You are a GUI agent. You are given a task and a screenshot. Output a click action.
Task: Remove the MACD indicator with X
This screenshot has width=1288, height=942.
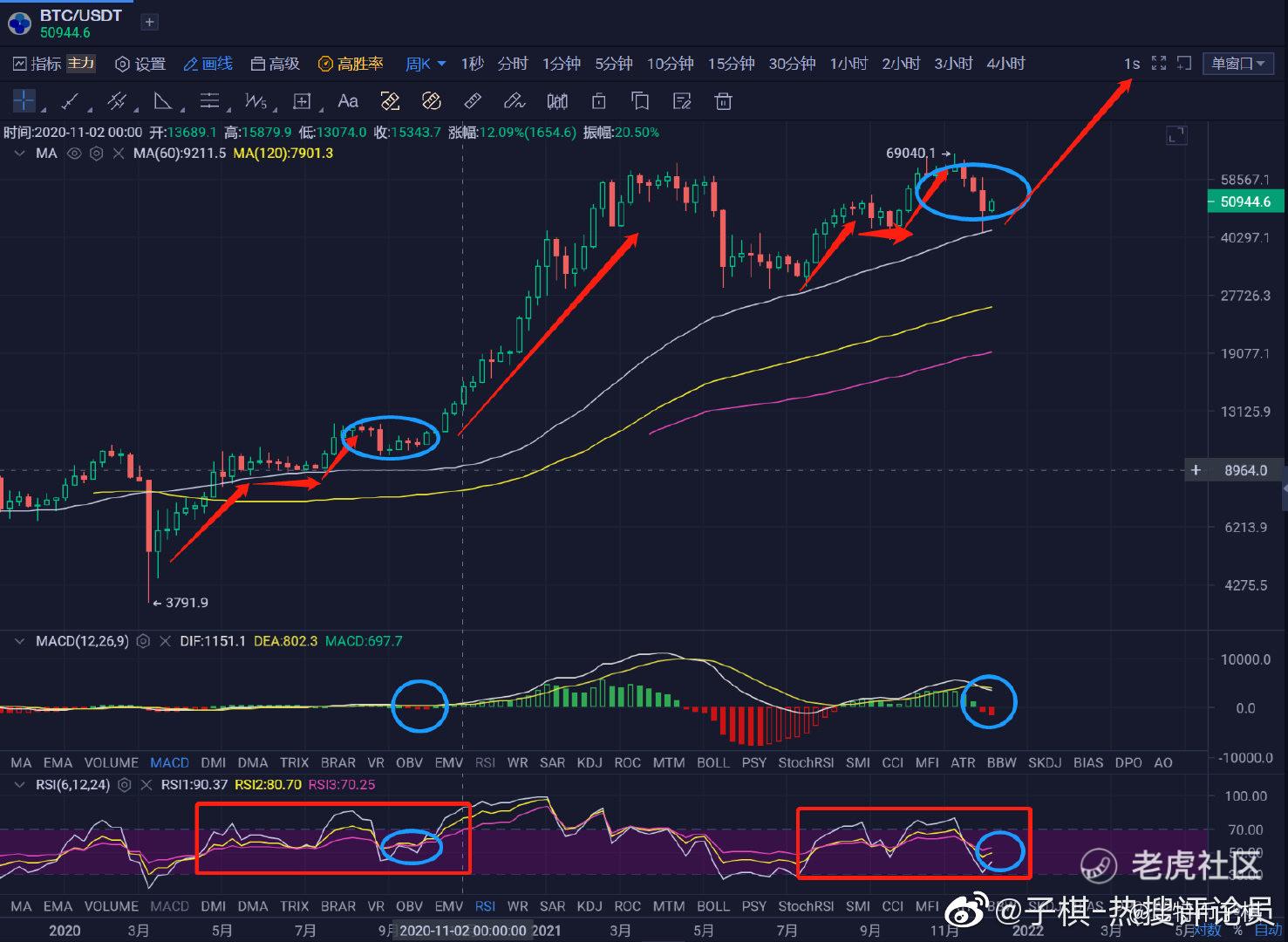[165, 641]
